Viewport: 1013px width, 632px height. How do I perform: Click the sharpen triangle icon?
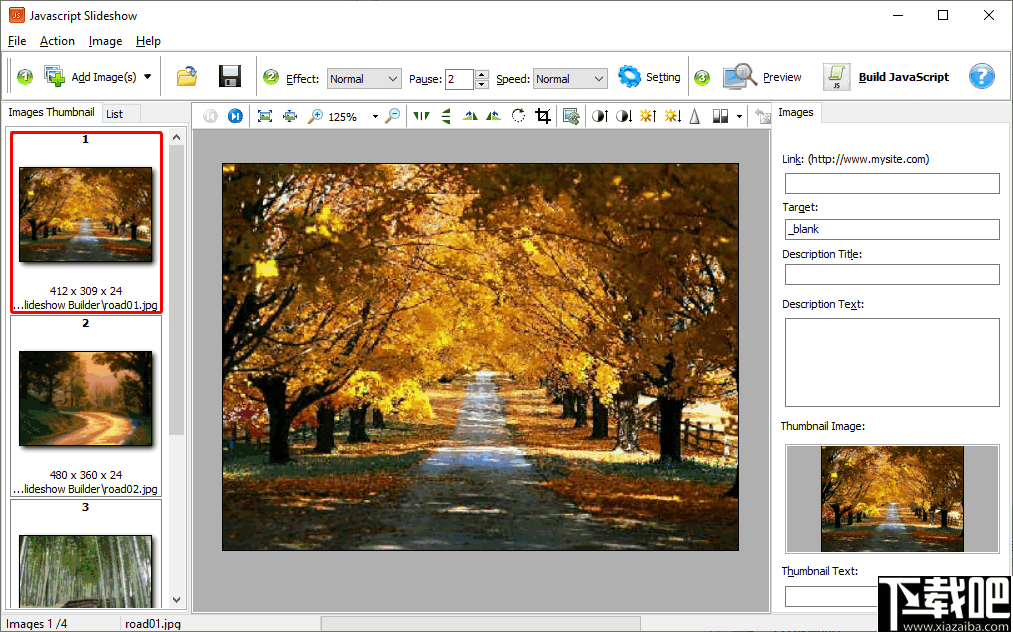pyautogui.click(x=694, y=116)
